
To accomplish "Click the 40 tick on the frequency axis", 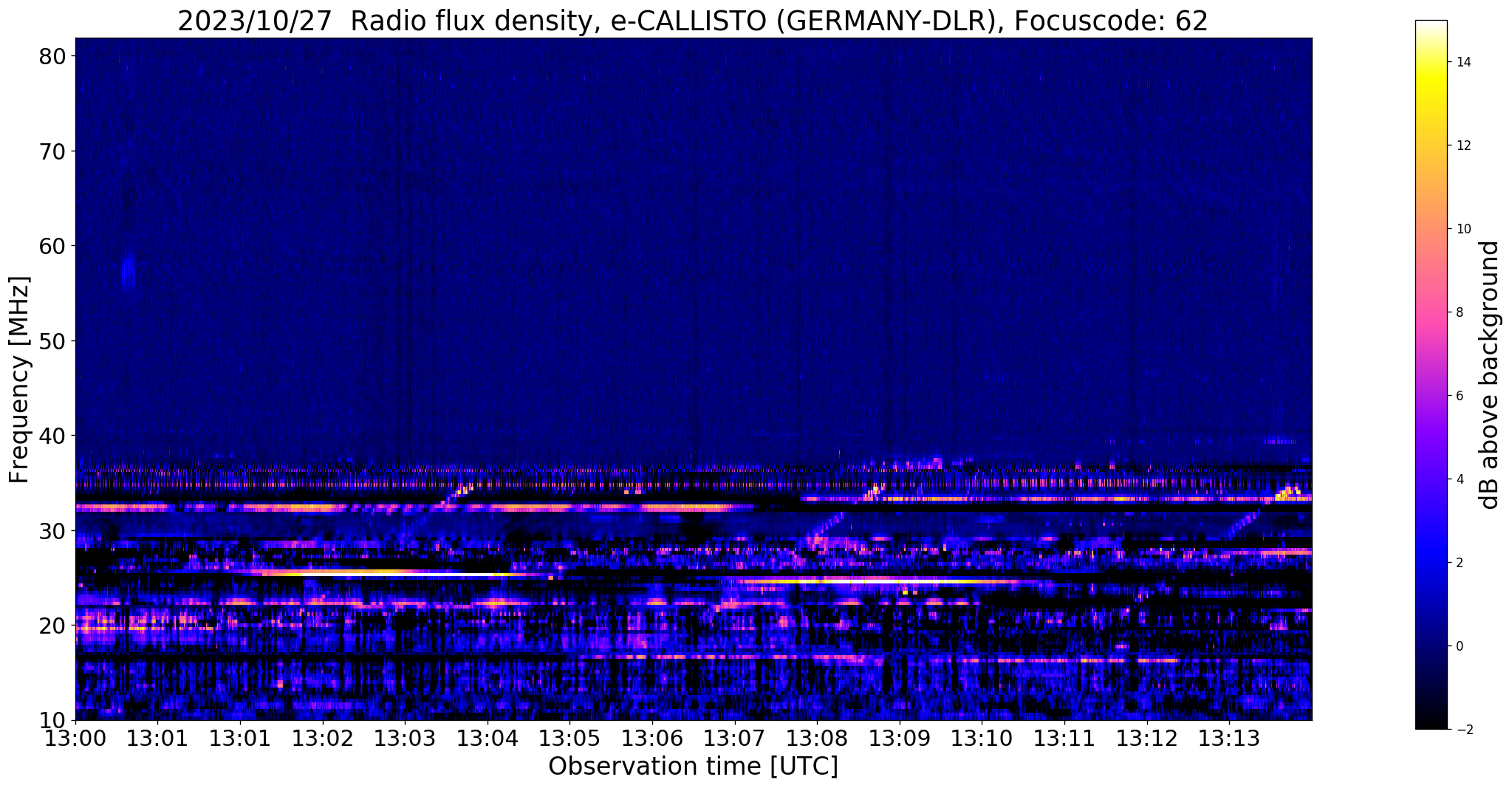I will [x=52, y=436].
